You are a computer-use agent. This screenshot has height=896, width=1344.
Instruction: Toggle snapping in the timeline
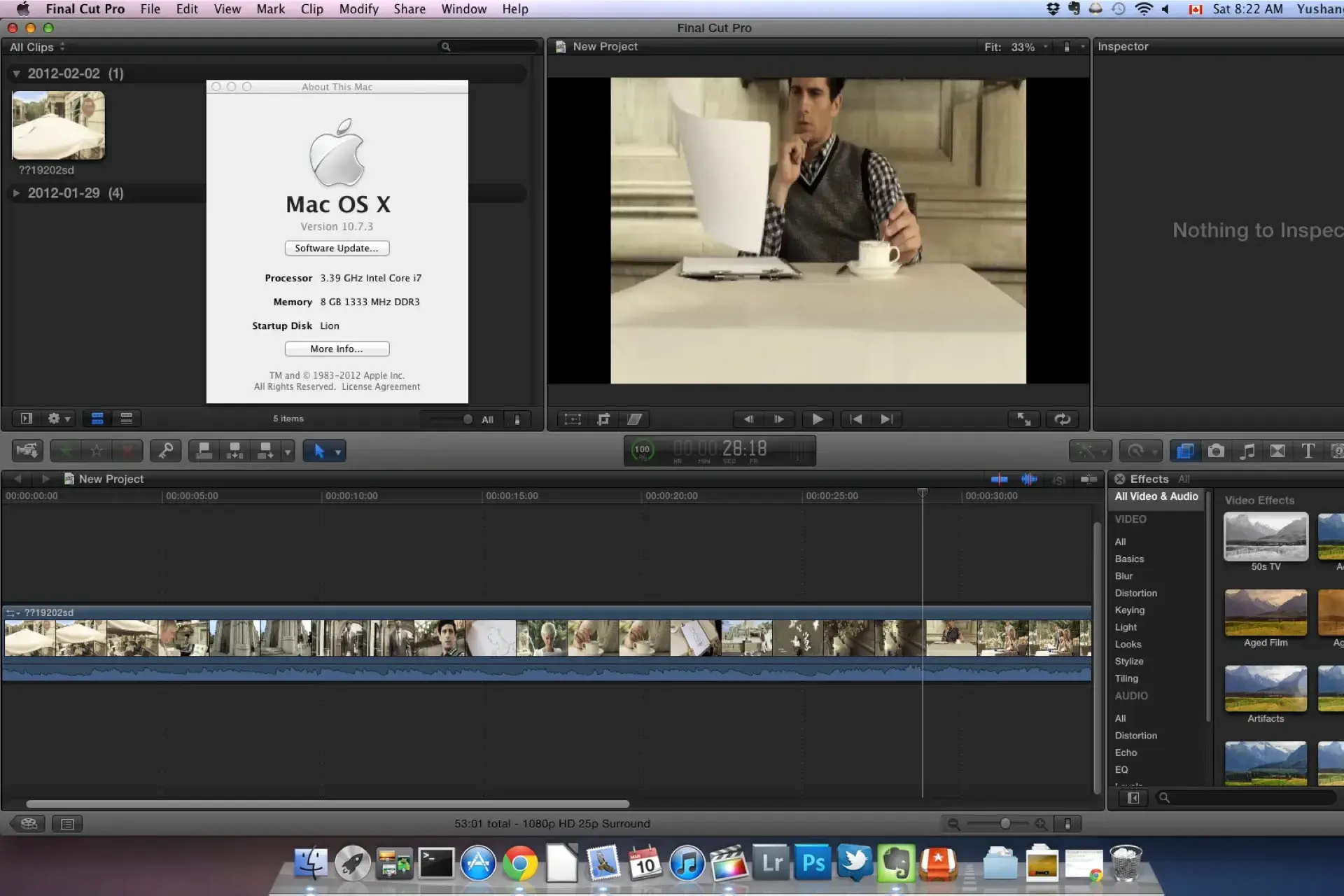tap(1088, 479)
